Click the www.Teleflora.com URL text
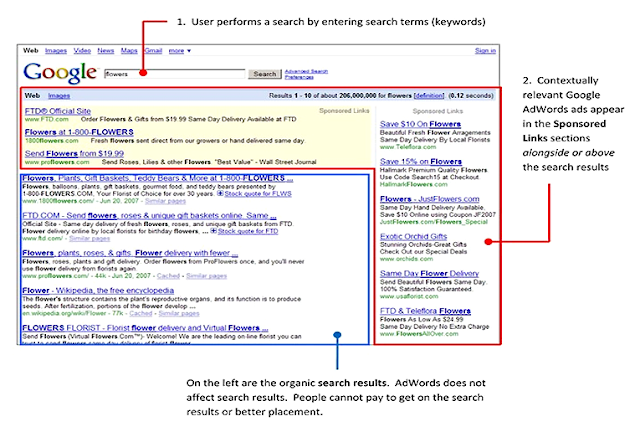The image size is (640, 432). pos(408,147)
